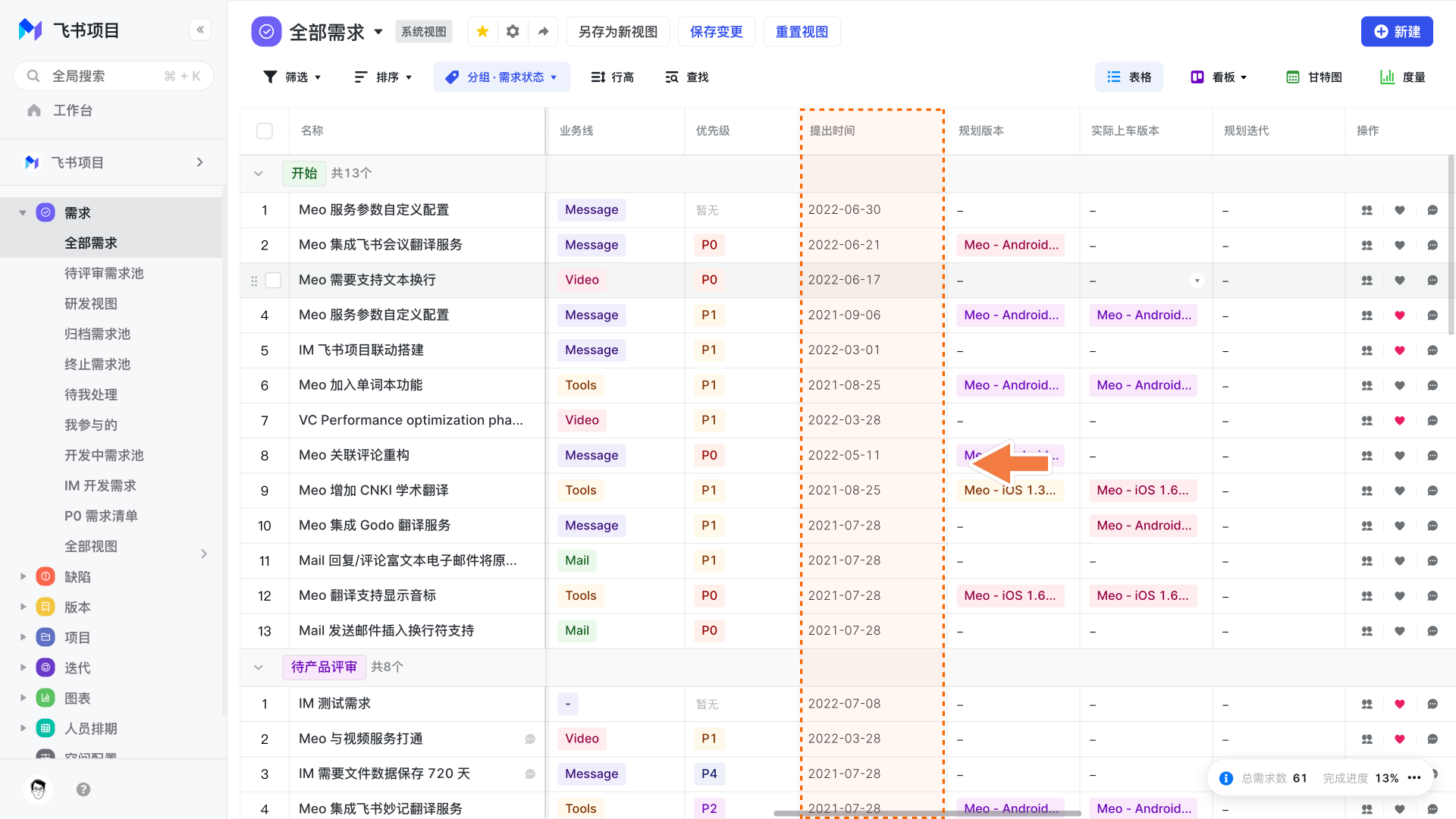Click the 全局搜索 search field
1456x819 pixels.
(x=114, y=76)
